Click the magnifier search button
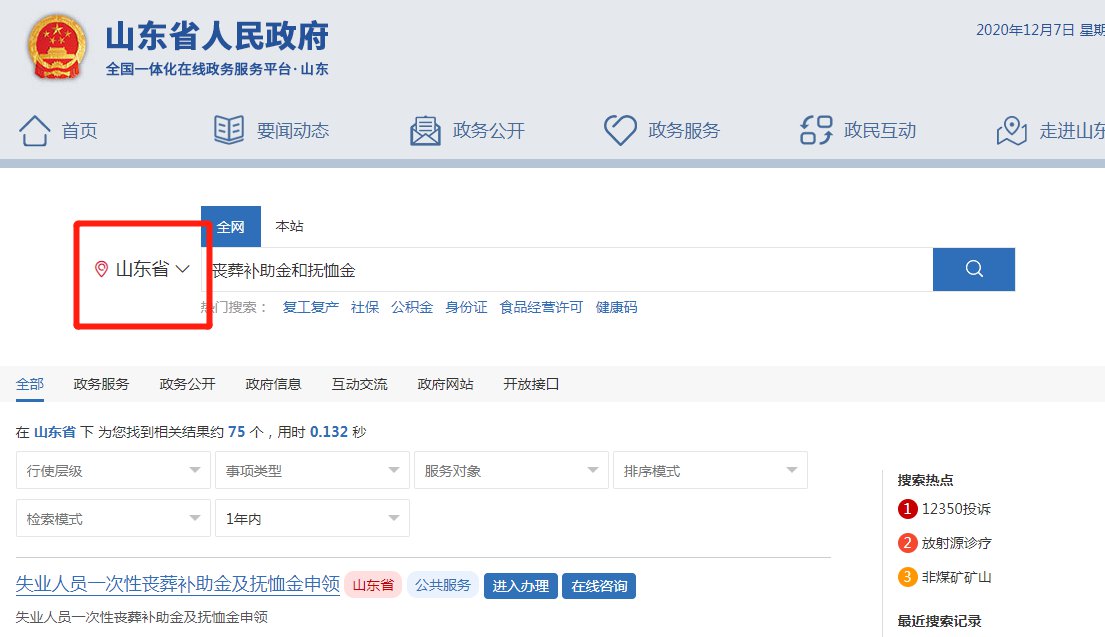The height and width of the screenshot is (637, 1105). [x=974, y=269]
